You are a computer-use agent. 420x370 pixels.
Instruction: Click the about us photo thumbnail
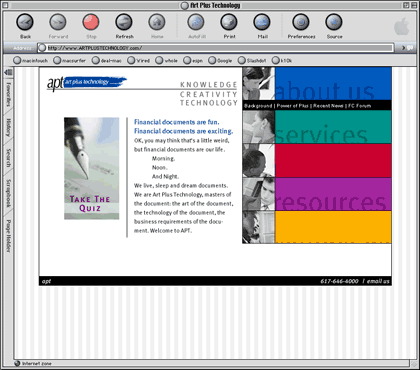259,83
